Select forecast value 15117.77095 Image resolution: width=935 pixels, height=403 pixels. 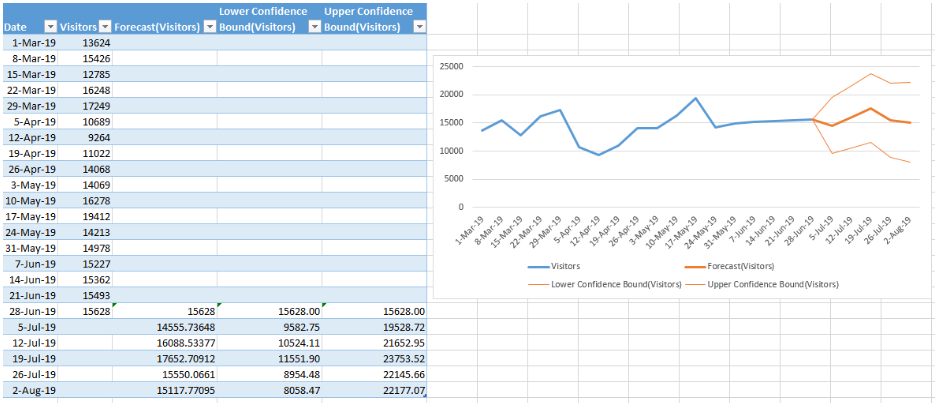(x=165, y=390)
